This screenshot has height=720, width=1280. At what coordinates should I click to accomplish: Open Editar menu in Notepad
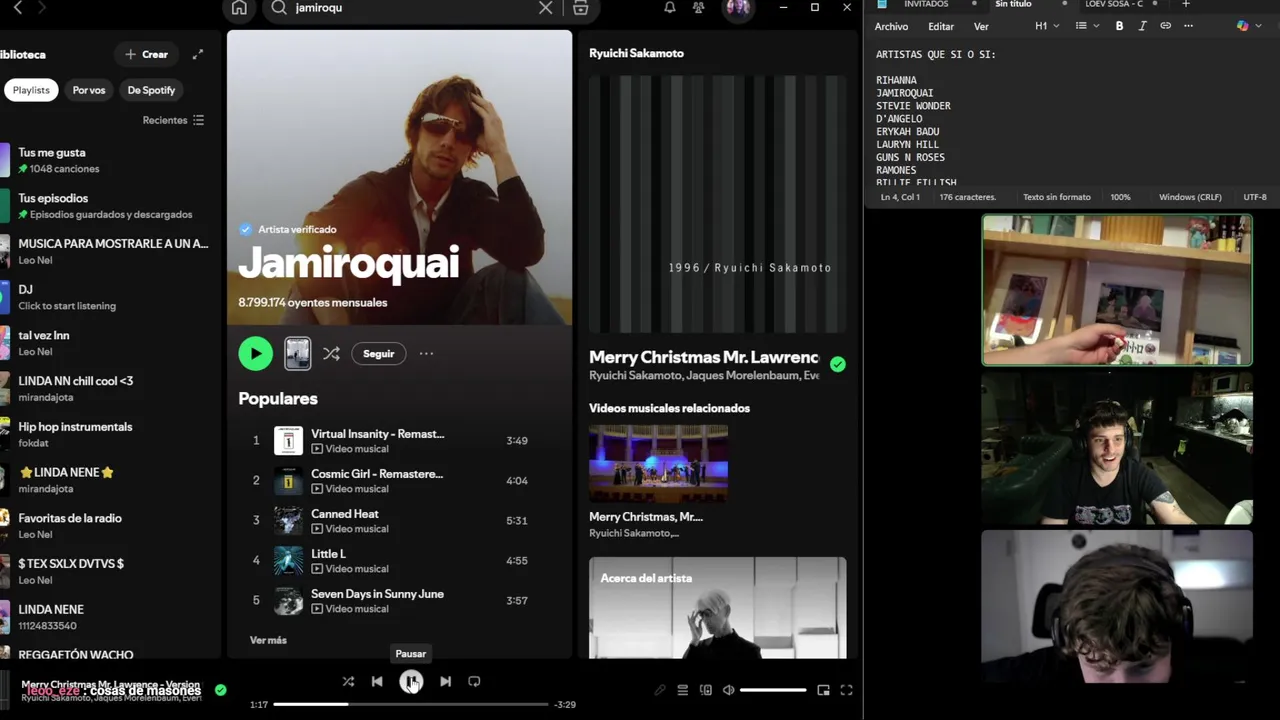tap(941, 26)
